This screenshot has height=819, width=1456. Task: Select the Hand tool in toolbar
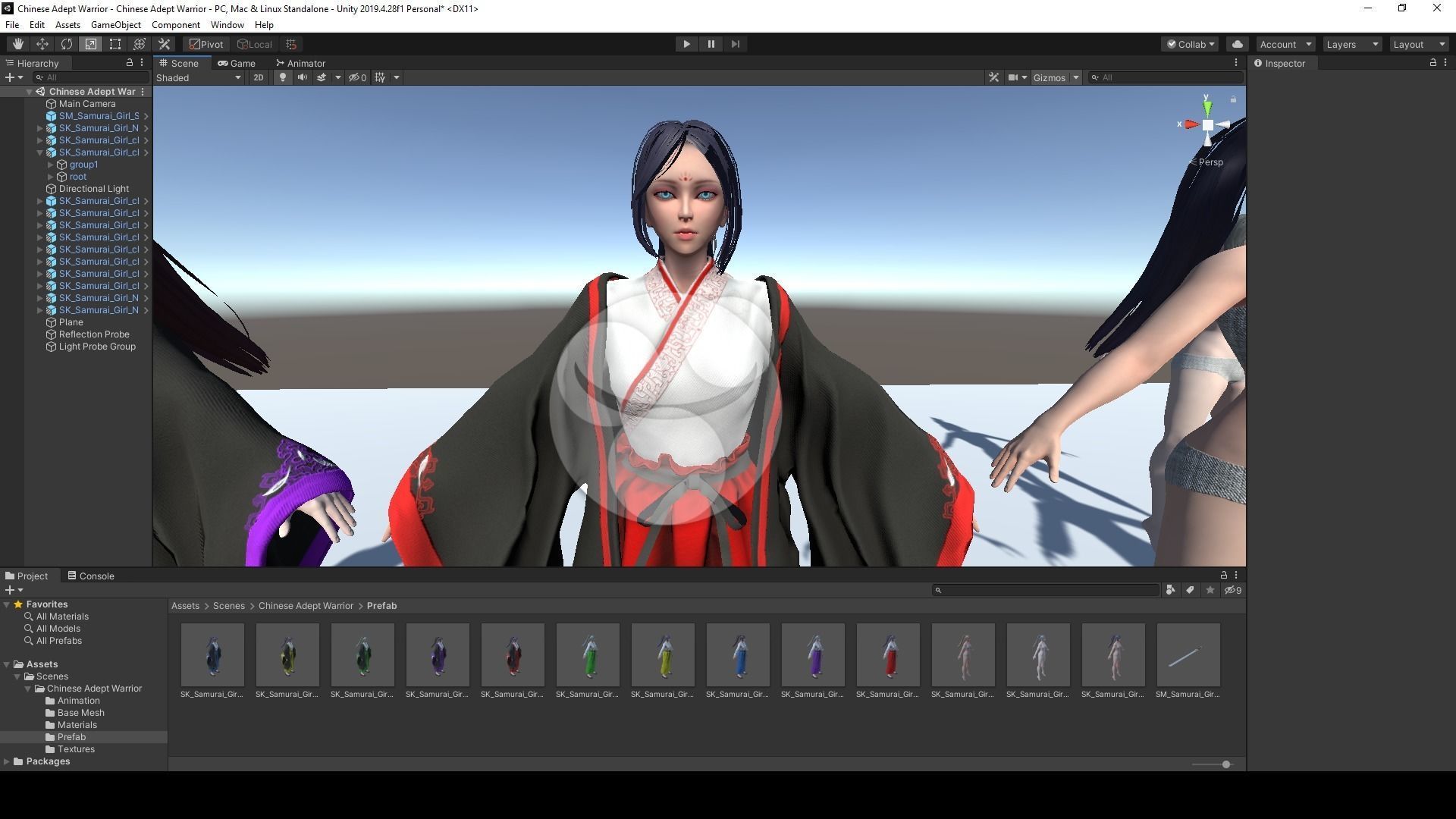tap(17, 44)
